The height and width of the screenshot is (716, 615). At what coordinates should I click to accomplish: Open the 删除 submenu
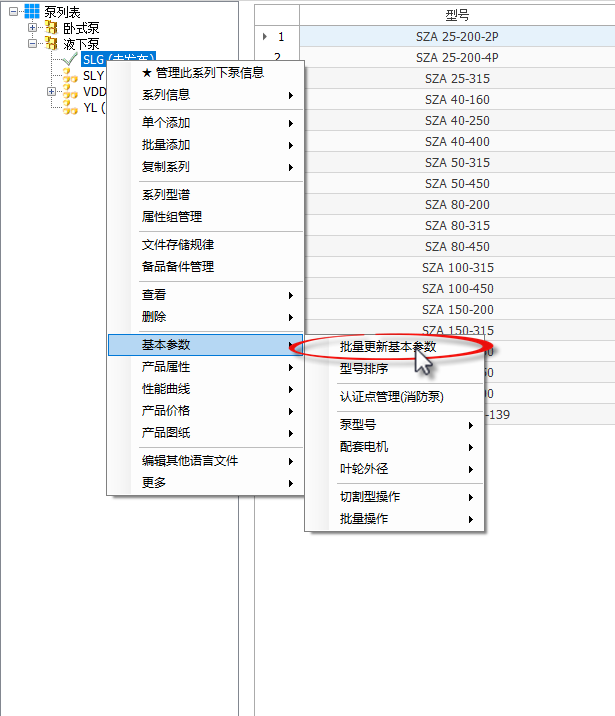205,317
